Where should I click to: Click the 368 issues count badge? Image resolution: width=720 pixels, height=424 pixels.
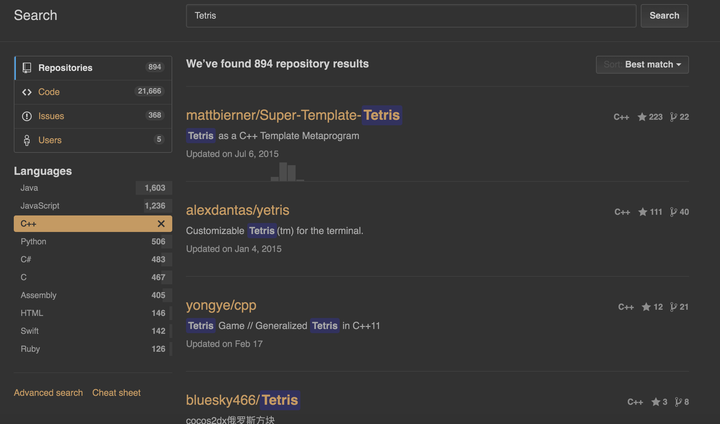click(155, 115)
